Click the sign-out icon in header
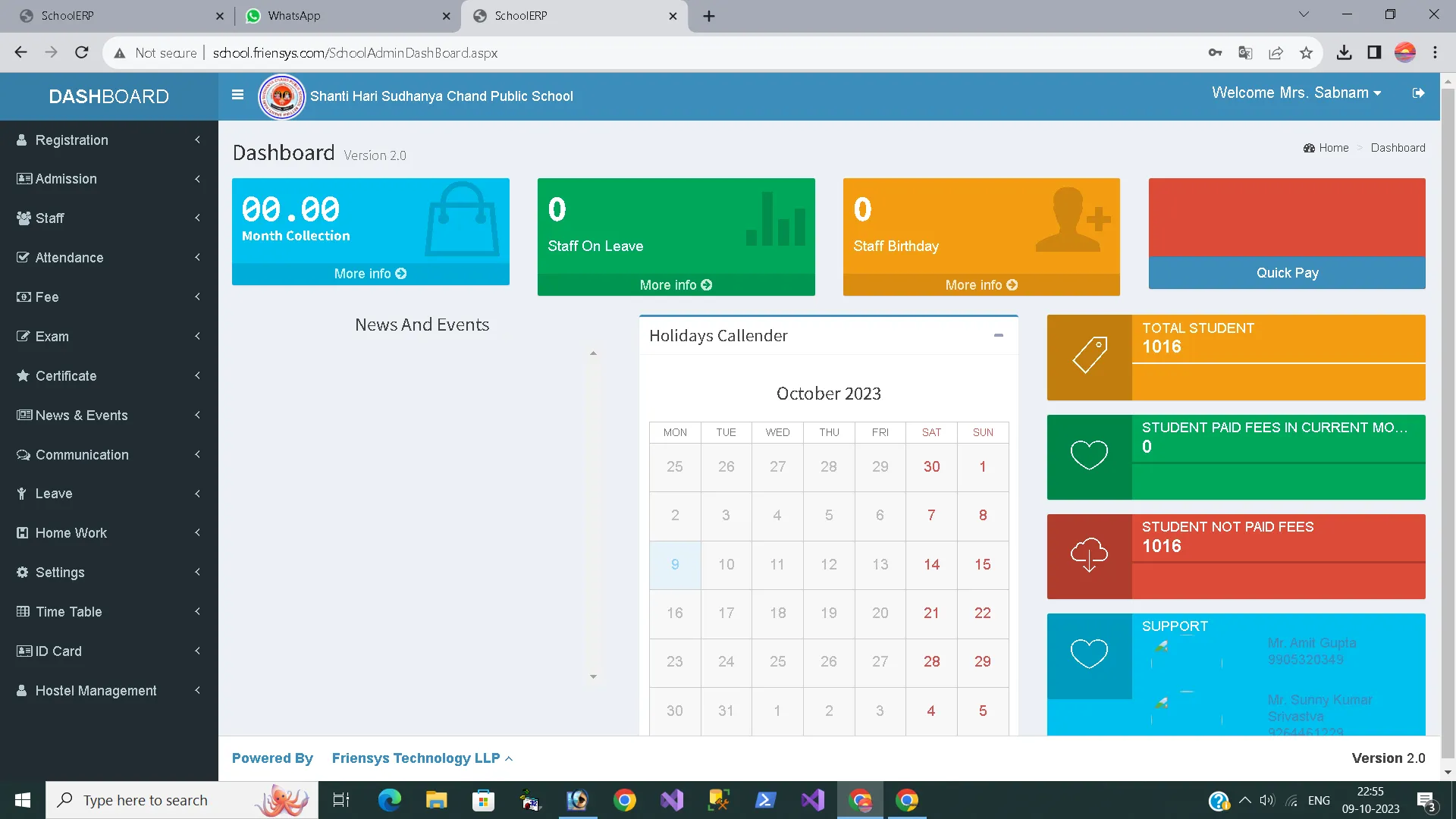 point(1418,93)
